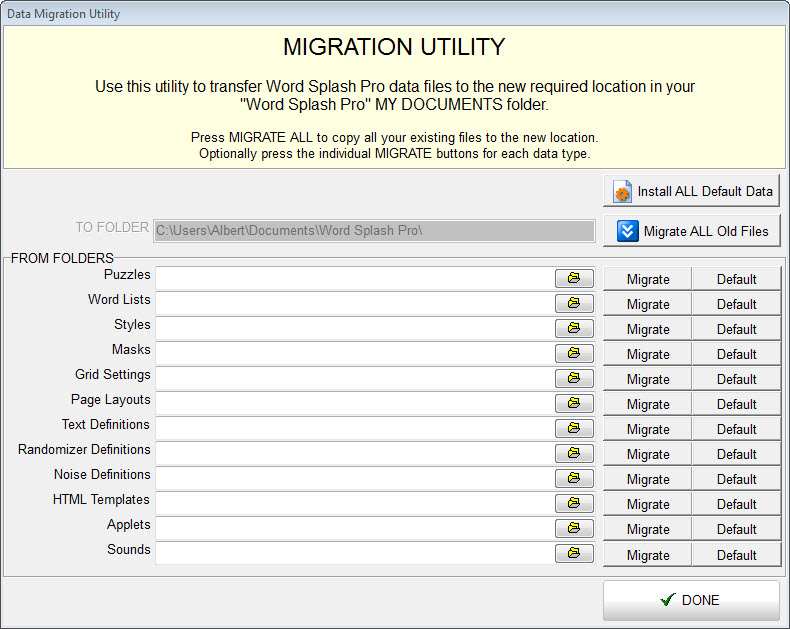Focus the Word Lists folder field
This screenshot has height=629, width=790.
[355, 303]
